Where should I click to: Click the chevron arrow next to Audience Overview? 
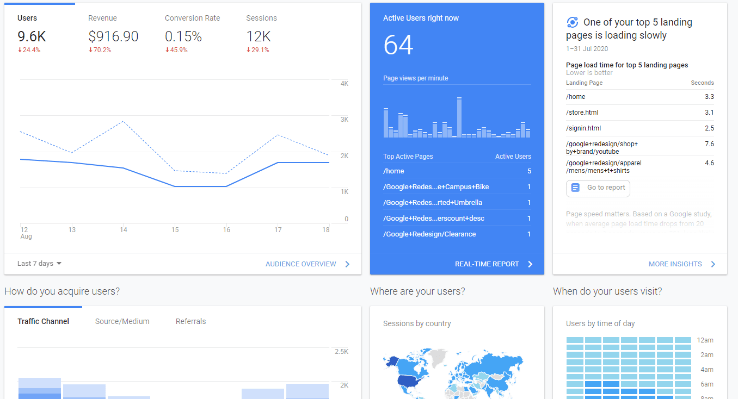point(347,264)
